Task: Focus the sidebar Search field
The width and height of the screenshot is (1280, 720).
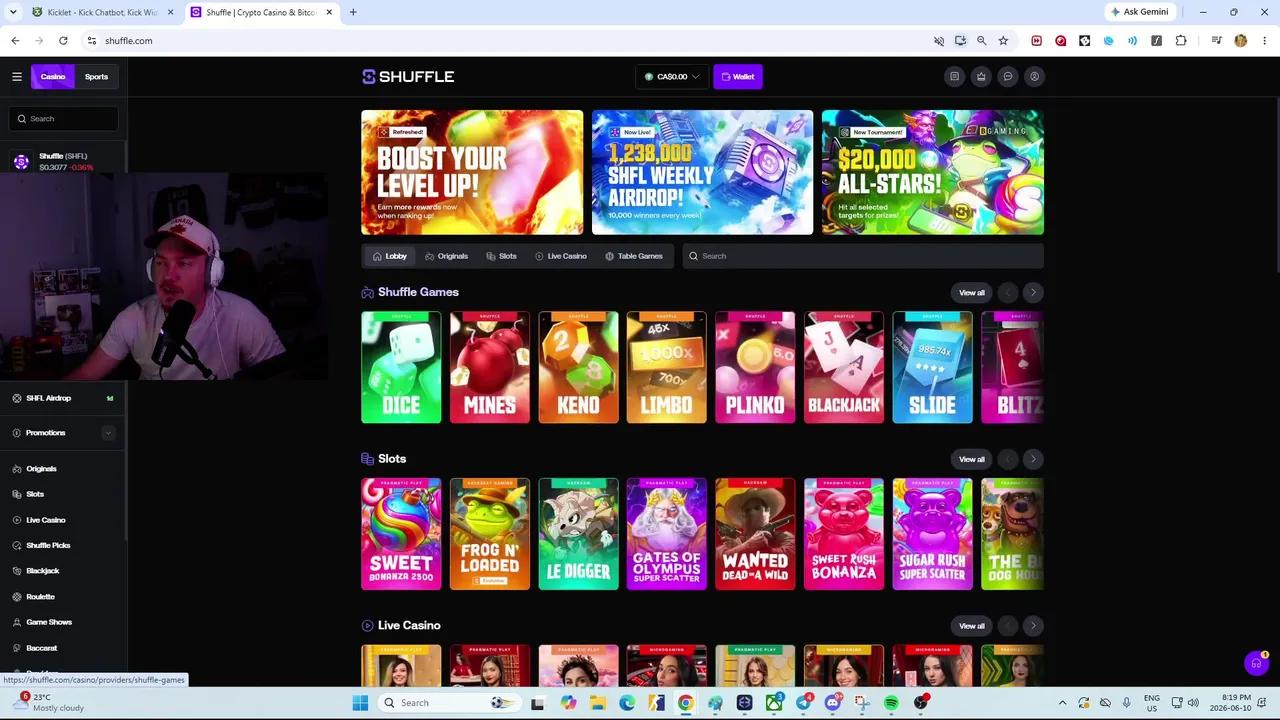Action: tap(64, 118)
